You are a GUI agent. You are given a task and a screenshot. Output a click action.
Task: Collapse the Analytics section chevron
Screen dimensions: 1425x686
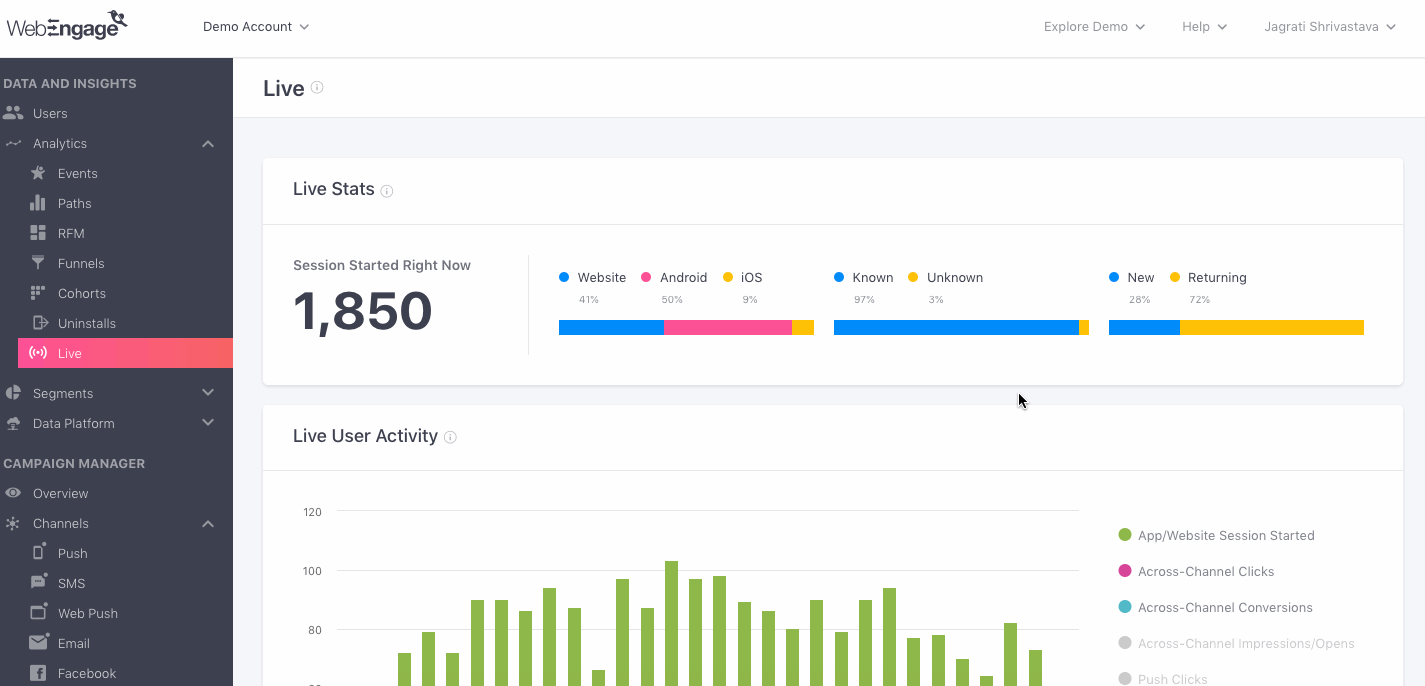(208, 144)
